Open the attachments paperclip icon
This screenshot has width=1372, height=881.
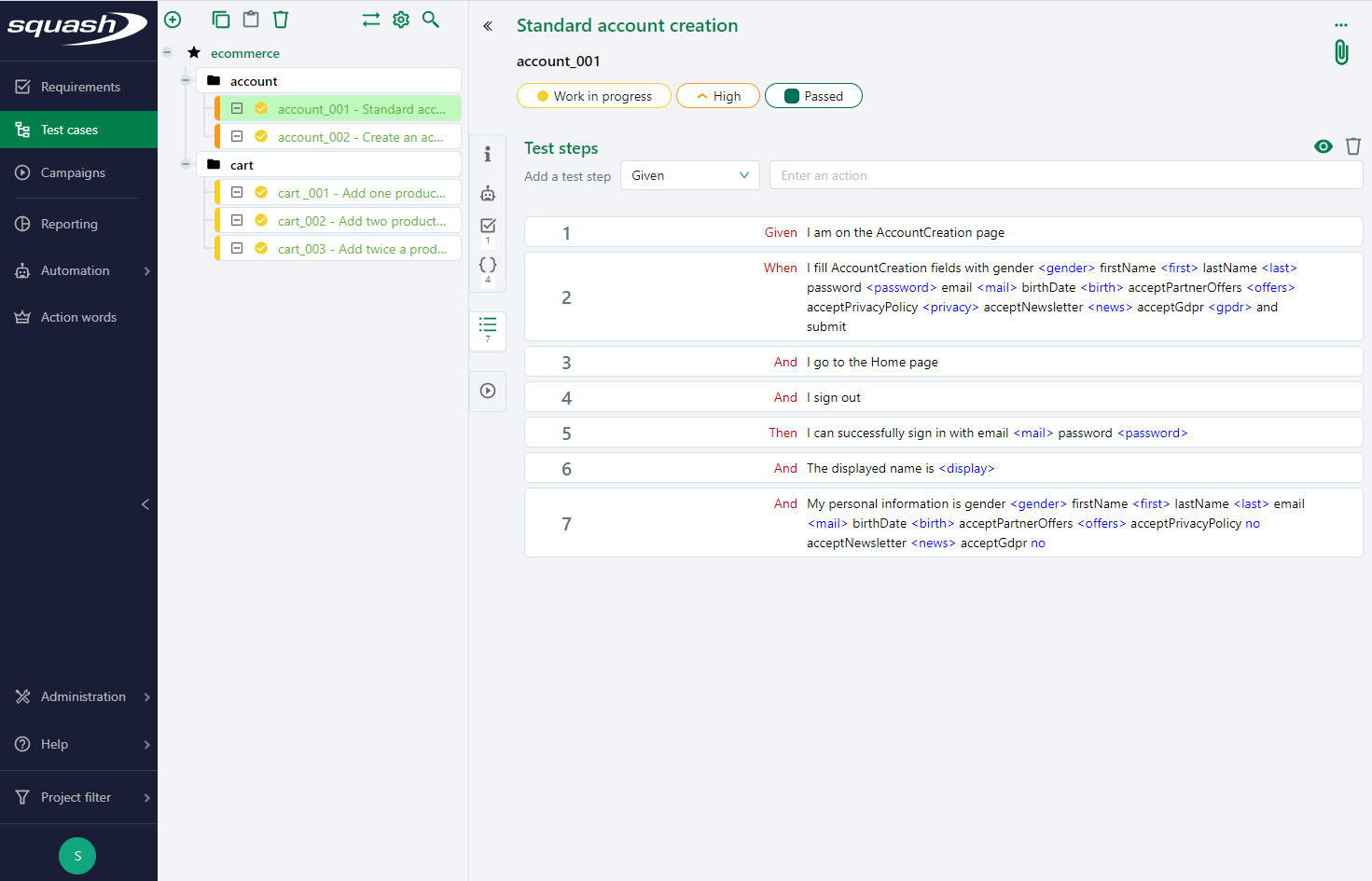1341,52
